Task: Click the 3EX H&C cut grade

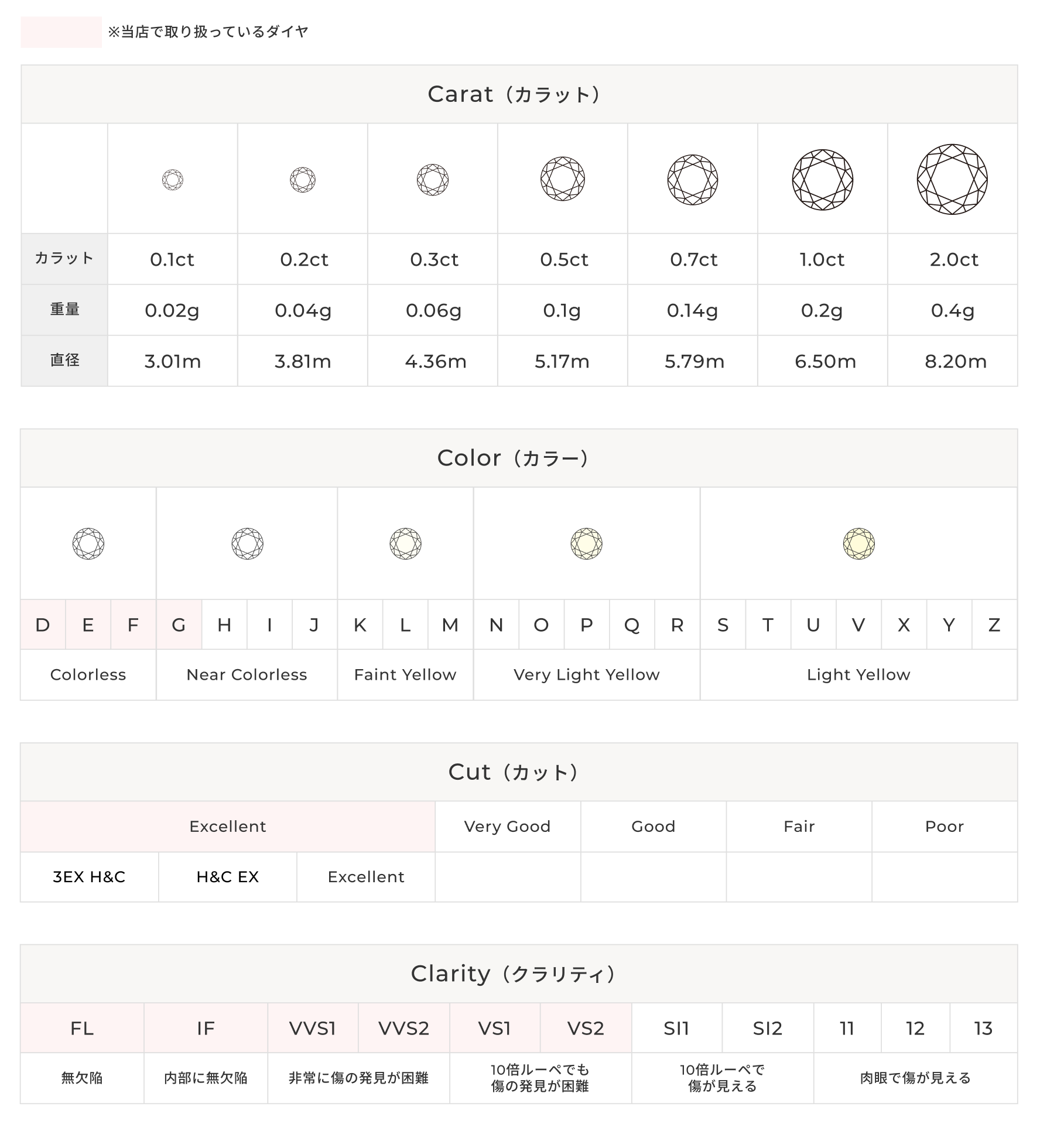Action: [x=90, y=877]
